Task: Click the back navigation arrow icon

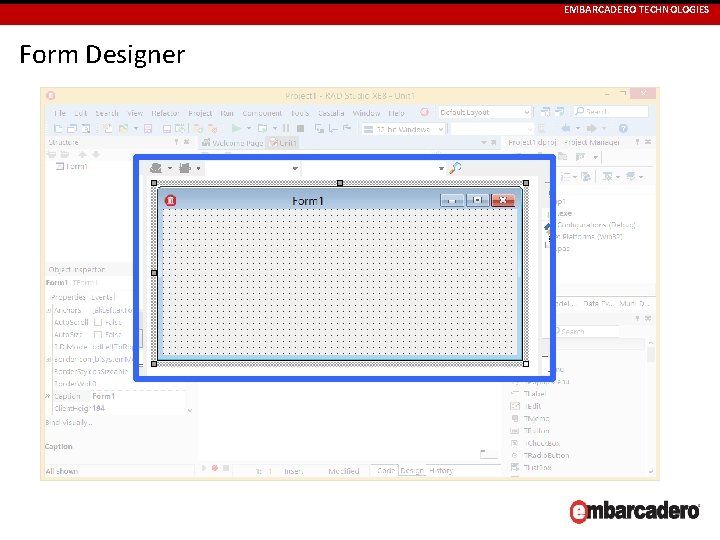Action: [x=566, y=129]
